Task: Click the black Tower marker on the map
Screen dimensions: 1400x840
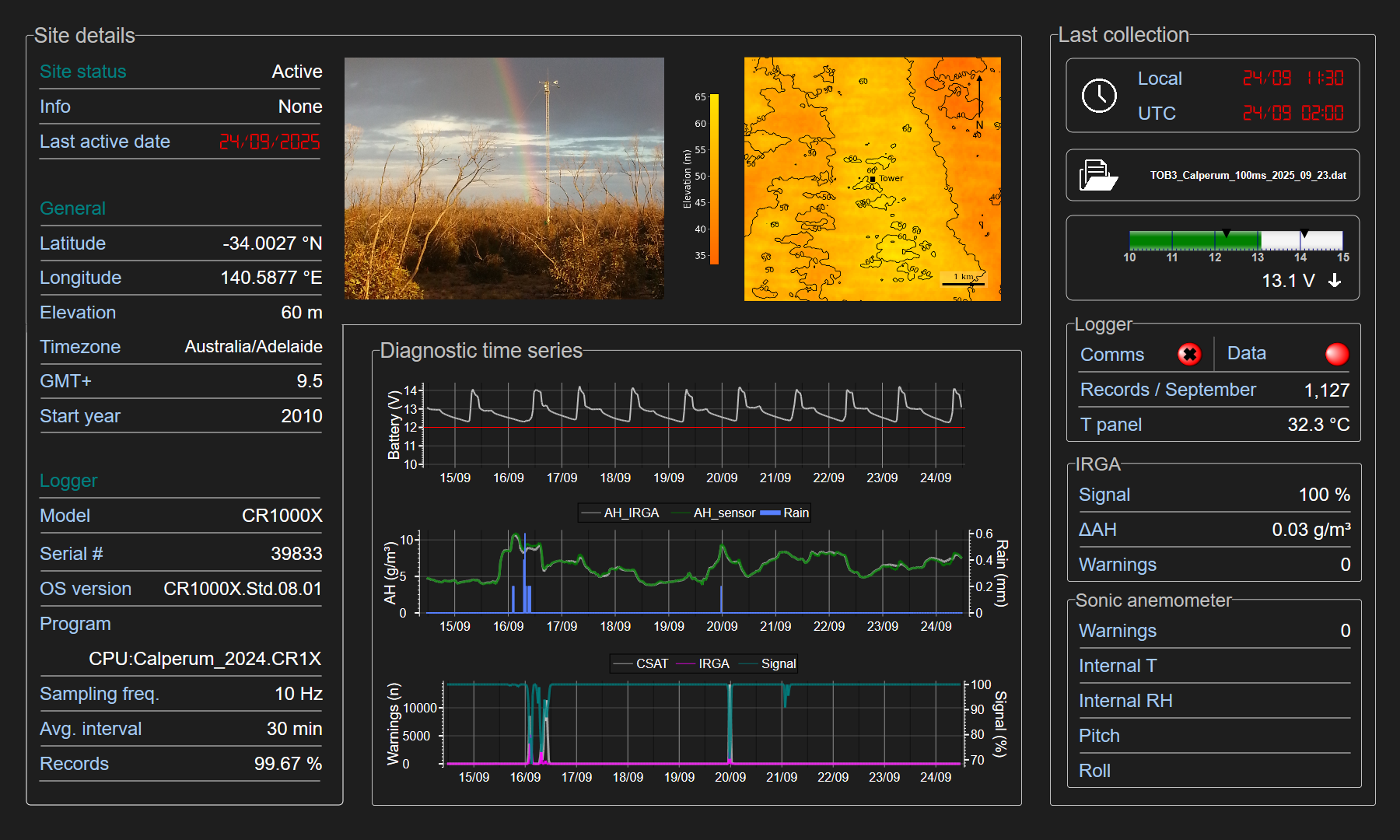Action: coord(873,179)
